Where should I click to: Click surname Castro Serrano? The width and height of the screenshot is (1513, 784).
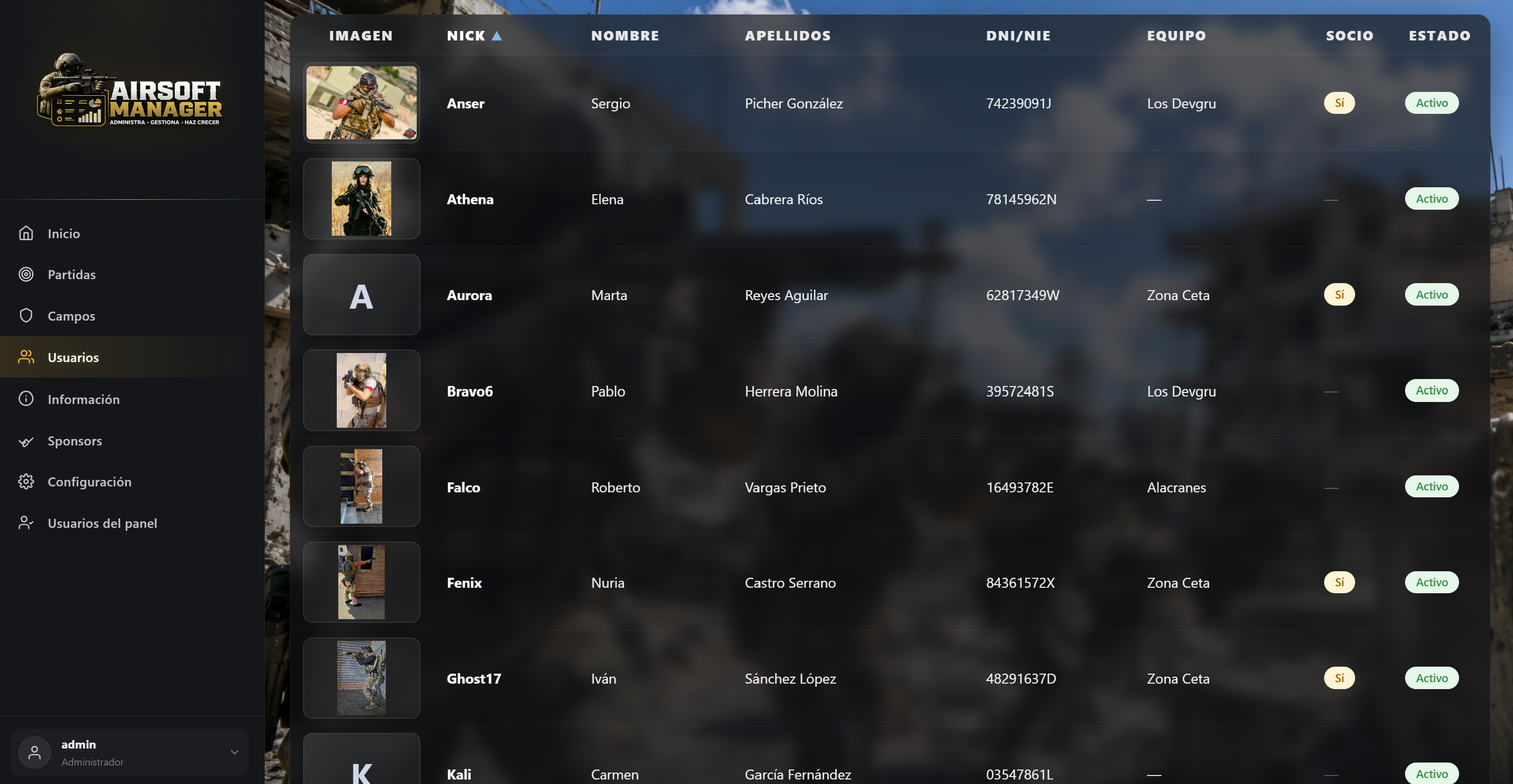click(x=790, y=583)
